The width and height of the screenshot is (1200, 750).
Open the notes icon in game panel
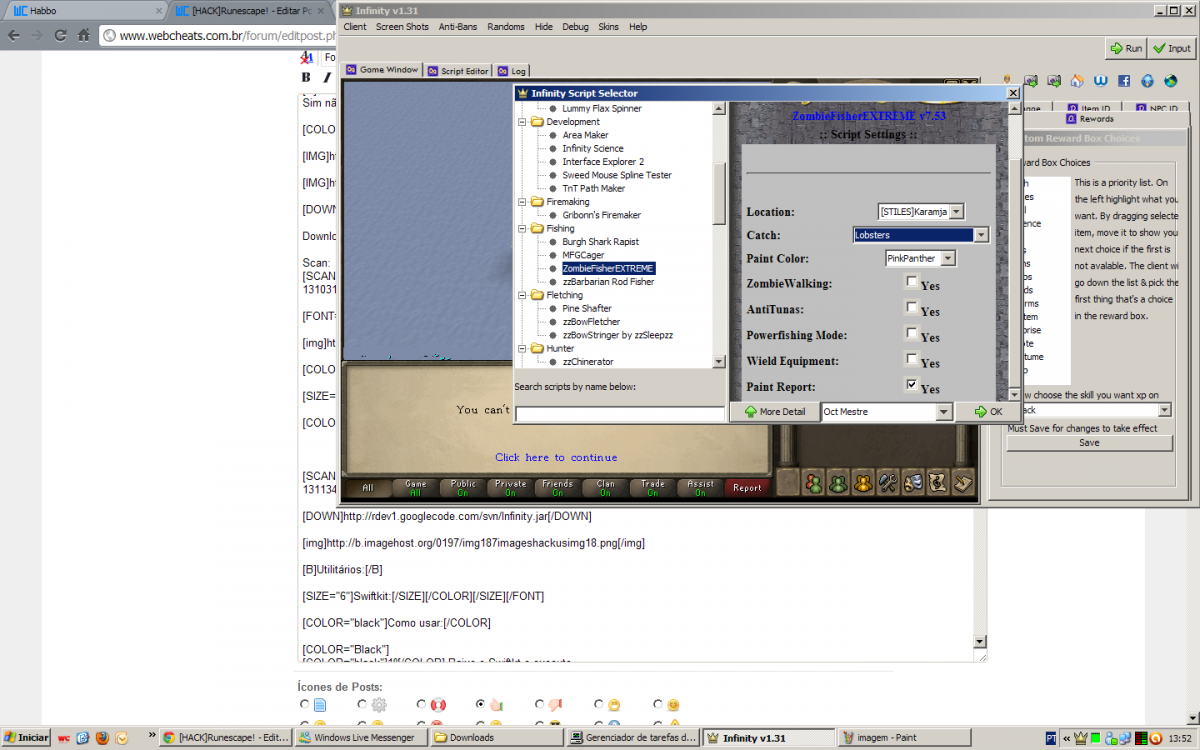coord(963,482)
